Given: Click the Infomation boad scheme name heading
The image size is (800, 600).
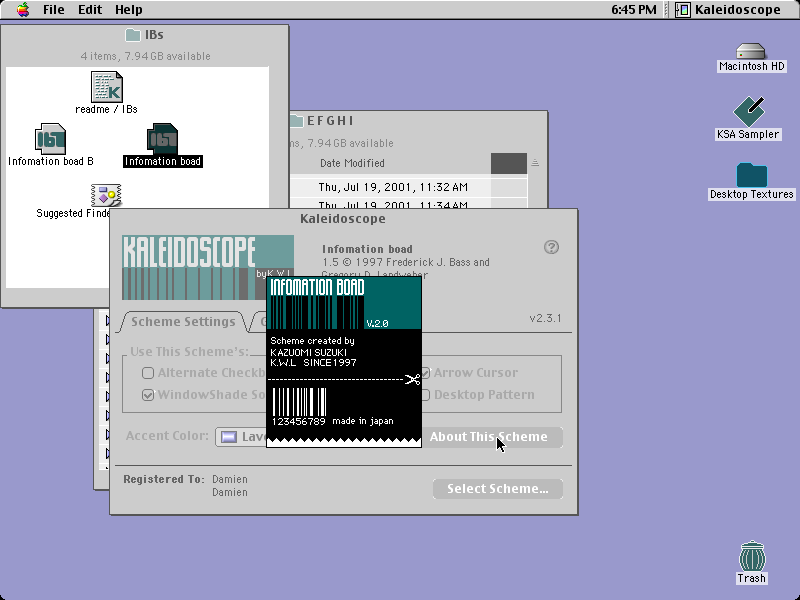Looking at the screenshot, I should tap(367, 249).
